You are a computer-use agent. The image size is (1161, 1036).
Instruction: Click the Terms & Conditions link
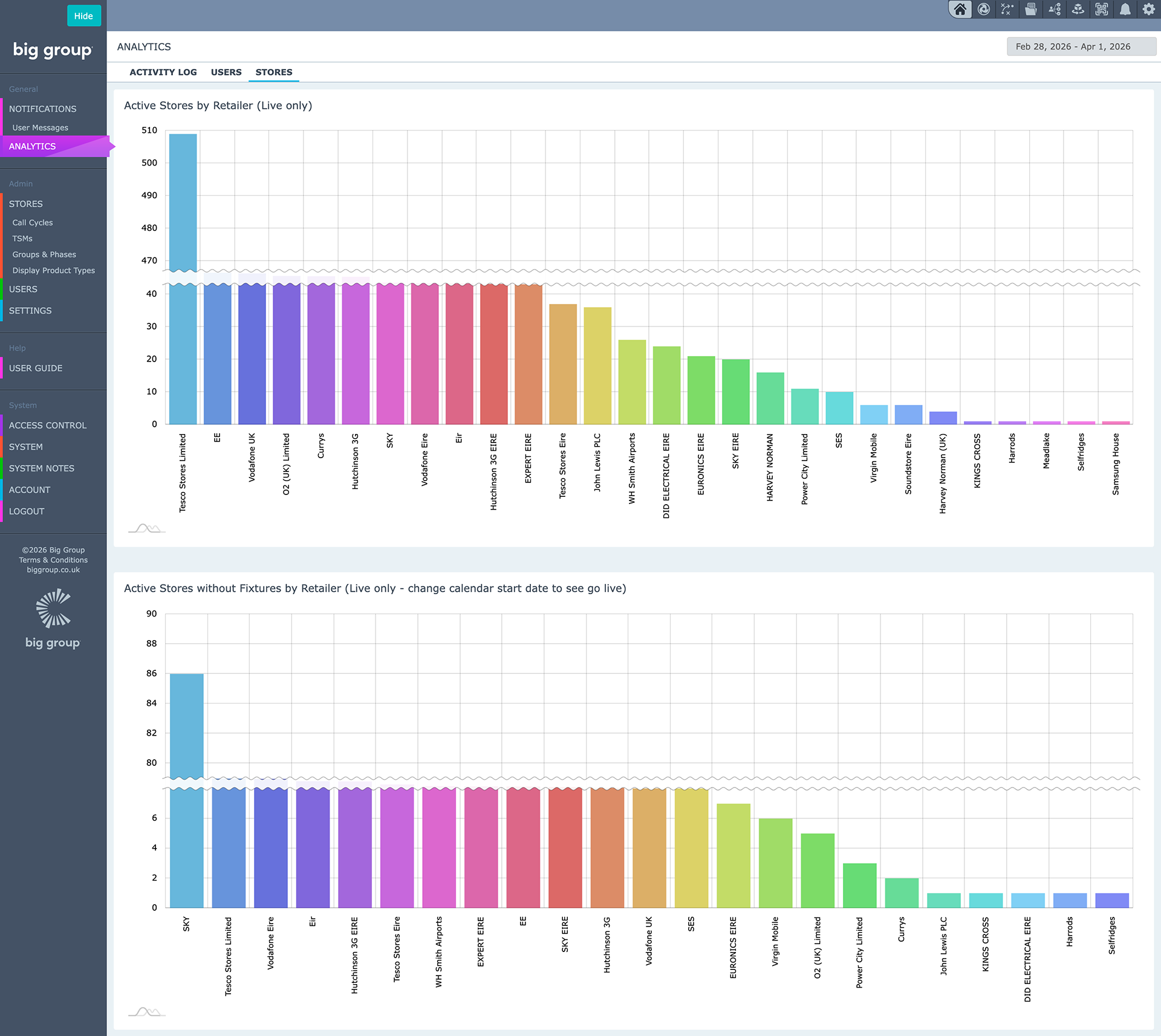pos(53,560)
